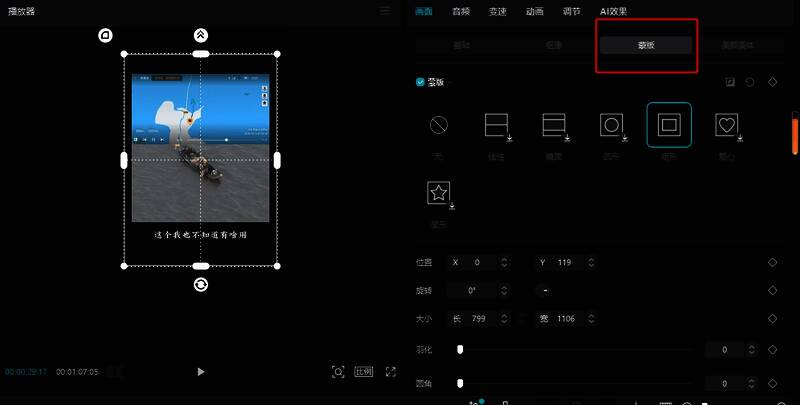Click the 宽 width value 1106

coord(566,318)
